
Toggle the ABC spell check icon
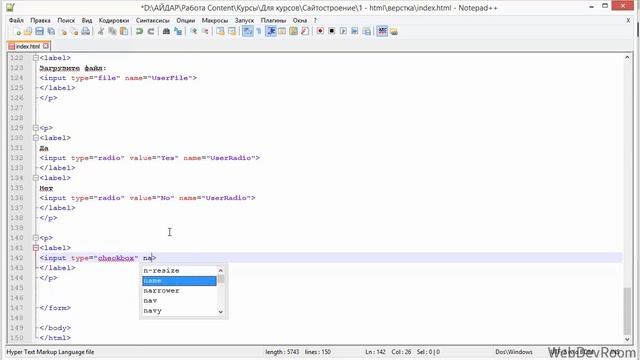coord(382,31)
